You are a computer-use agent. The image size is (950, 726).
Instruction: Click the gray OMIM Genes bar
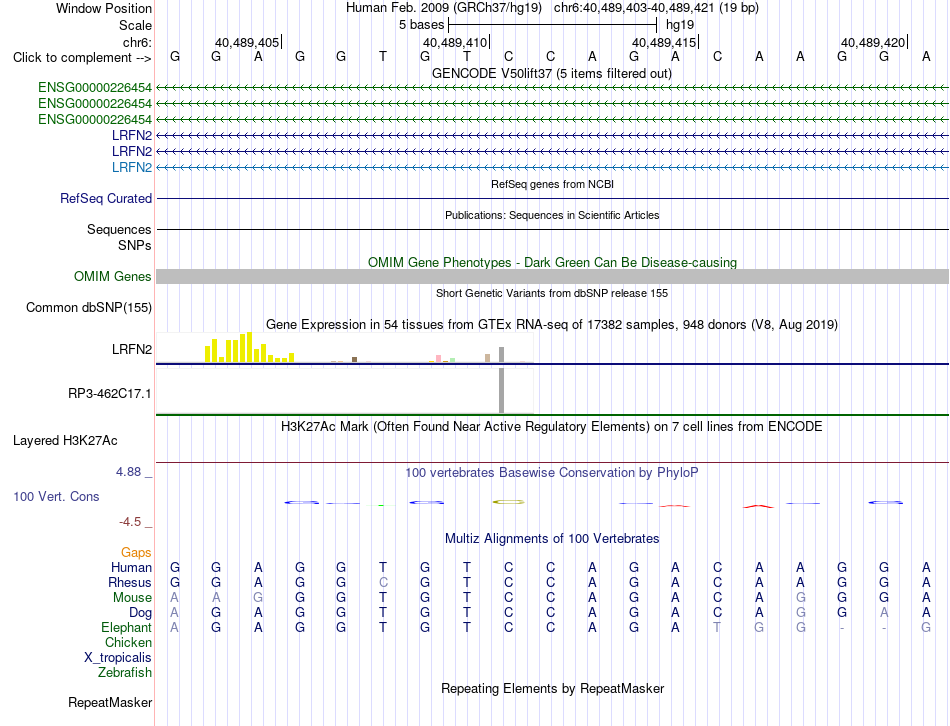click(x=552, y=276)
